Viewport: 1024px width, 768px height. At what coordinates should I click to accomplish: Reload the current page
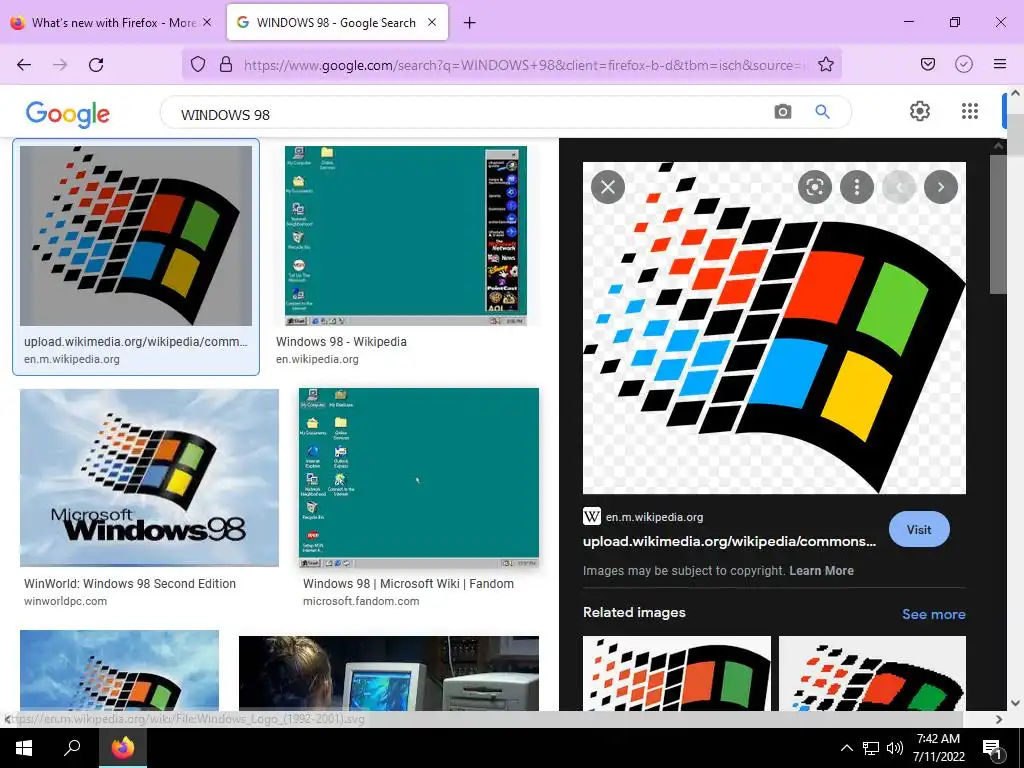pyautogui.click(x=96, y=65)
